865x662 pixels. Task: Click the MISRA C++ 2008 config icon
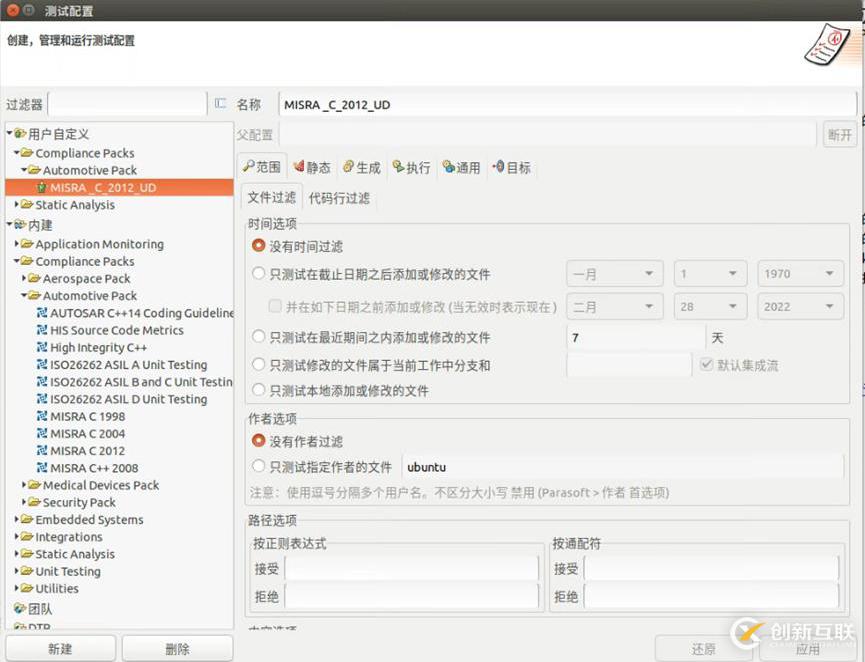point(41,468)
